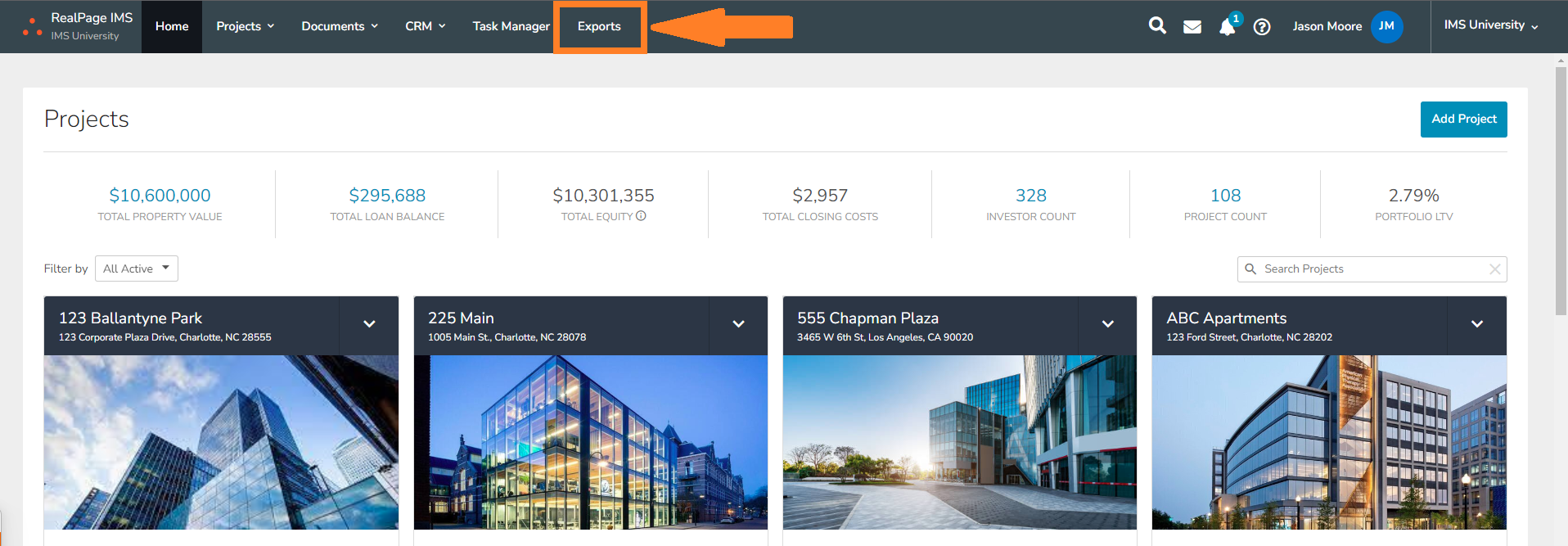Open Task Manager

coord(511,26)
